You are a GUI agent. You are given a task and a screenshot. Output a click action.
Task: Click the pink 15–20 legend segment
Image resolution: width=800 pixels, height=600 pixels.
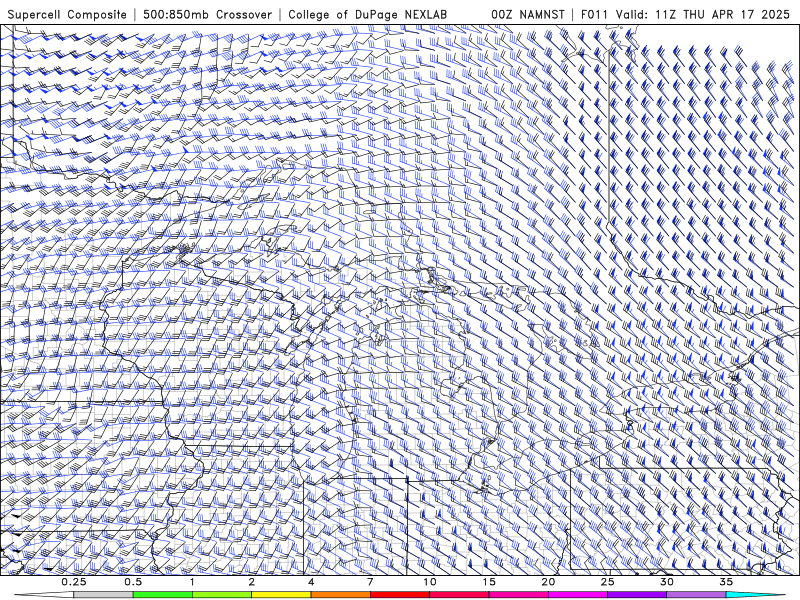pyautogui.click(x=518, y=595)
